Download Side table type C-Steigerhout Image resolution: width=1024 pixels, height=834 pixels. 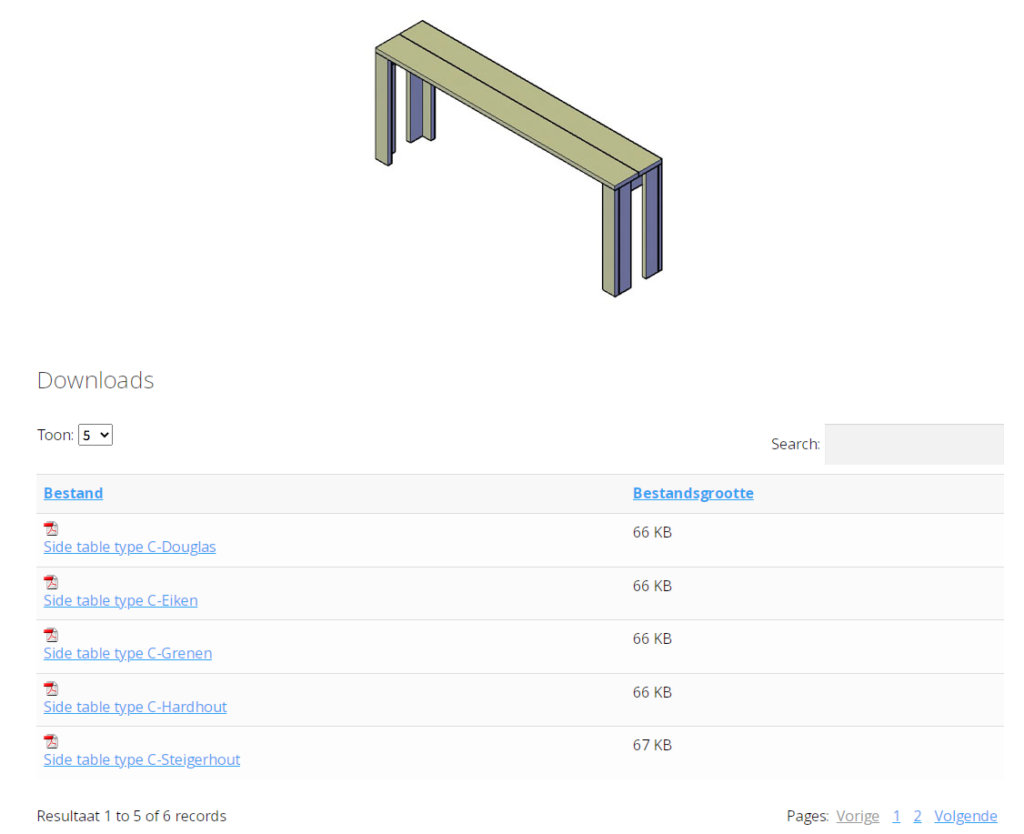pyautogui.click(x=141, y=760)
